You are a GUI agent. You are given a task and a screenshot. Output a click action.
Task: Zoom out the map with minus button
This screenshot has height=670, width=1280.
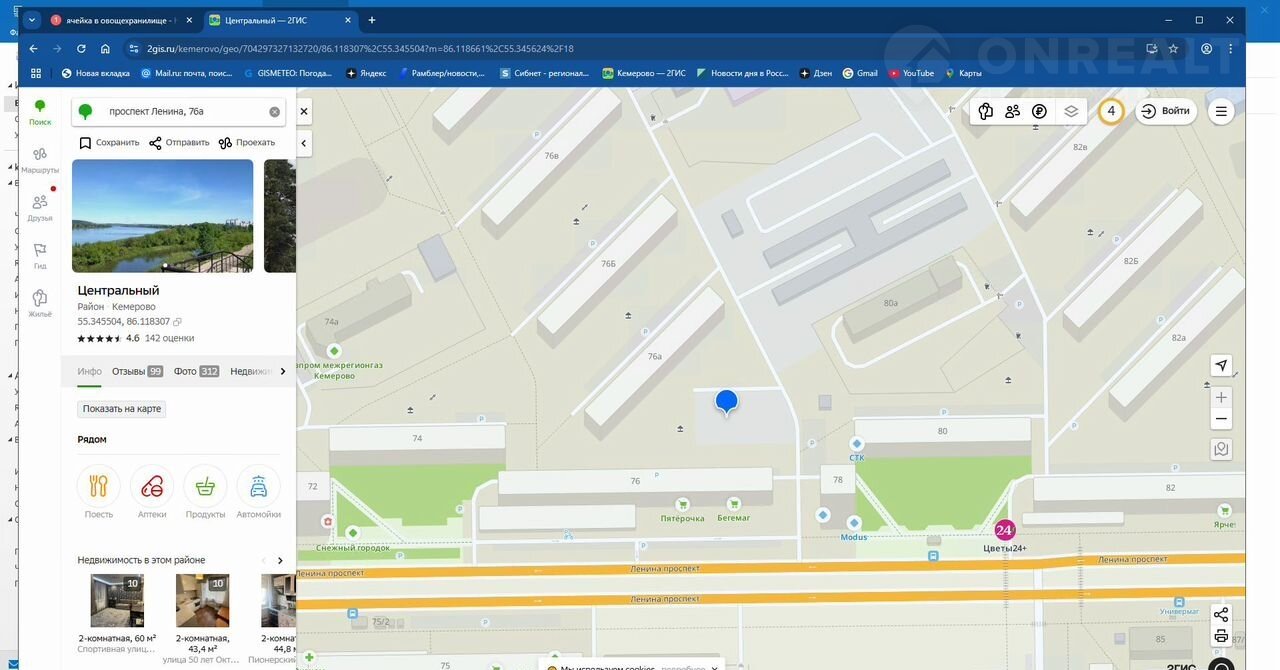1220,420
